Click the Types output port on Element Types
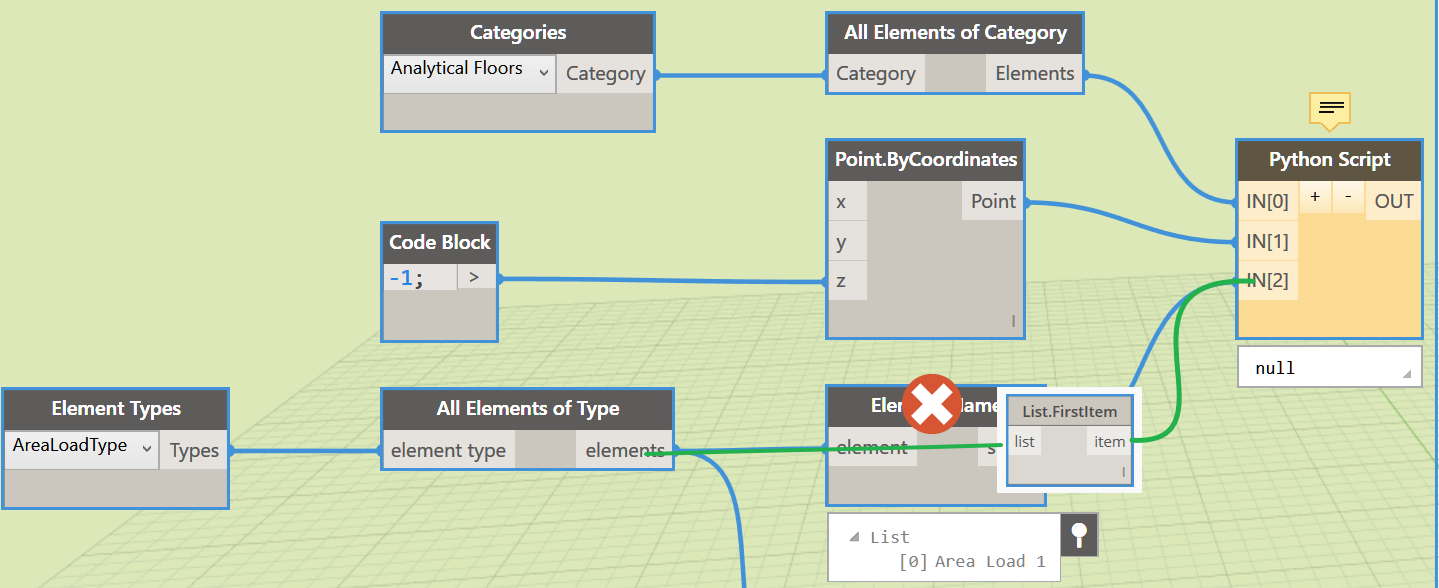 [x=194, y=450]
